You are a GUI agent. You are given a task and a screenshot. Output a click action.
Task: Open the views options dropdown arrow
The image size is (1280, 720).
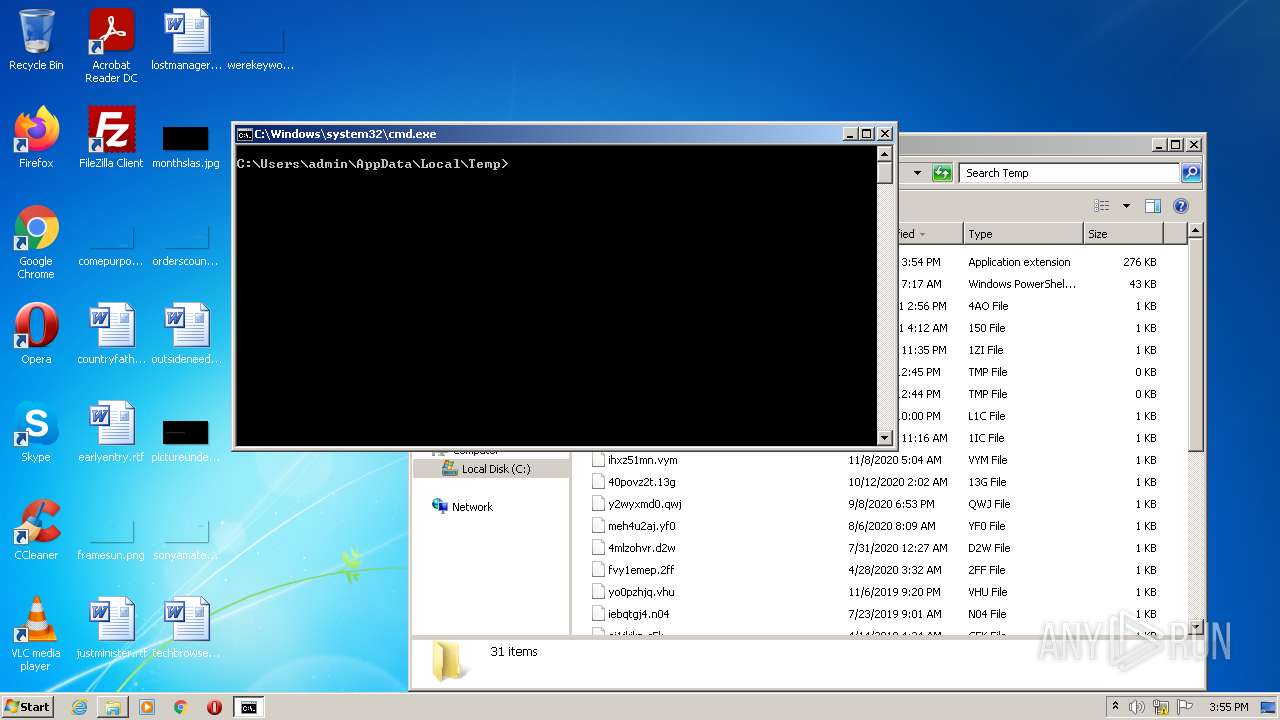pyautogui.click(x=1126, y=206)
